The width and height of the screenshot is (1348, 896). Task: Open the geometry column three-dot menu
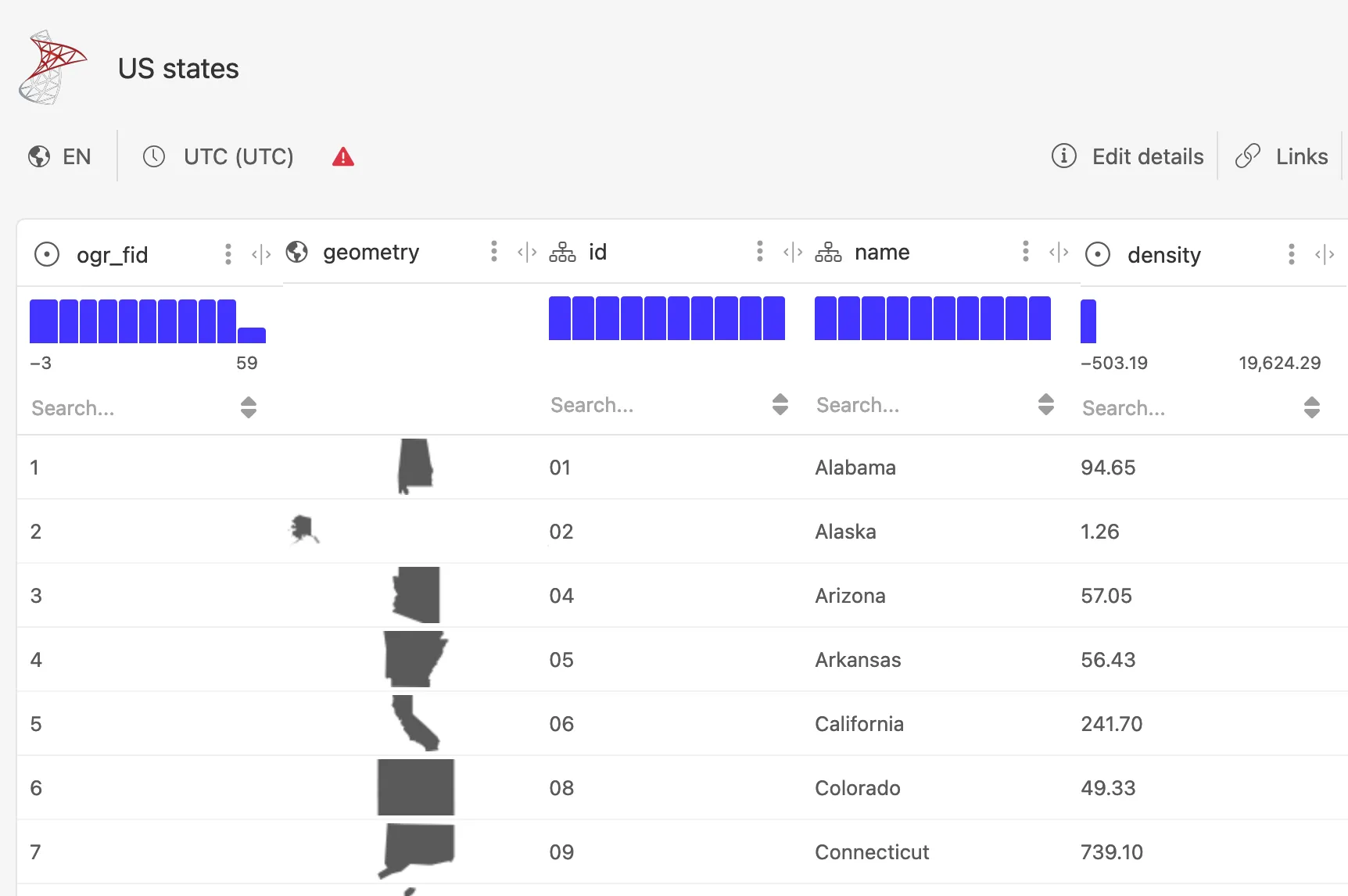pos(494,251)
